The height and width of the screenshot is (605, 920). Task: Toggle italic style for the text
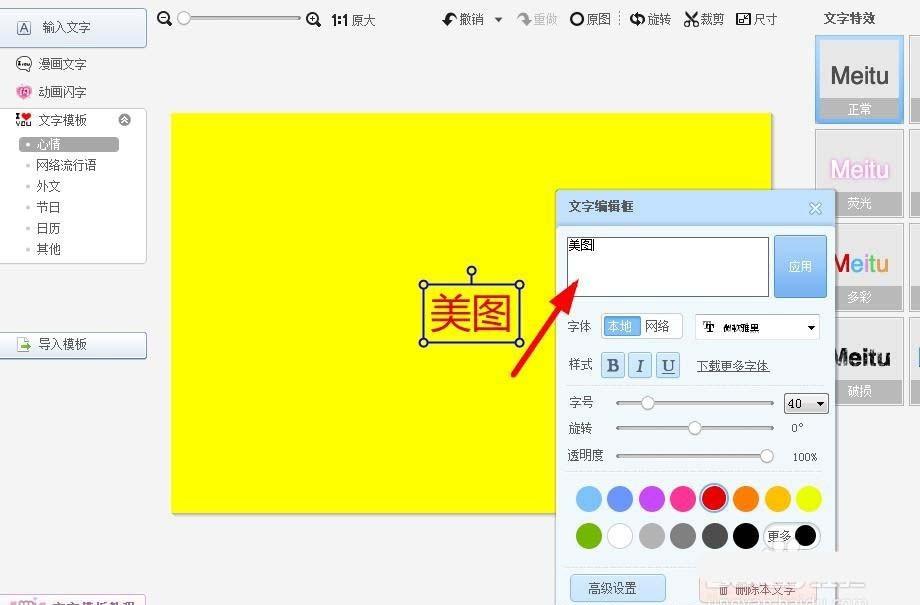640,365
